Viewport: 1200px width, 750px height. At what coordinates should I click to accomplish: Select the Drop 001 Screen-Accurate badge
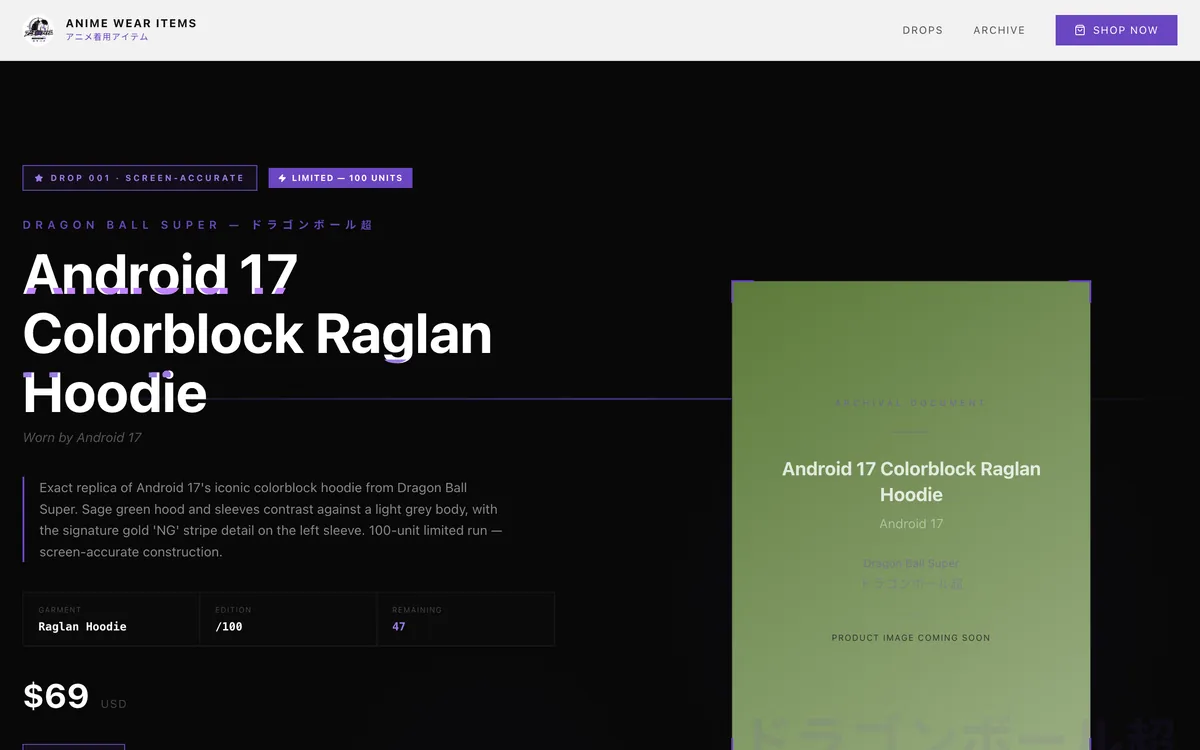click(140, 178)
